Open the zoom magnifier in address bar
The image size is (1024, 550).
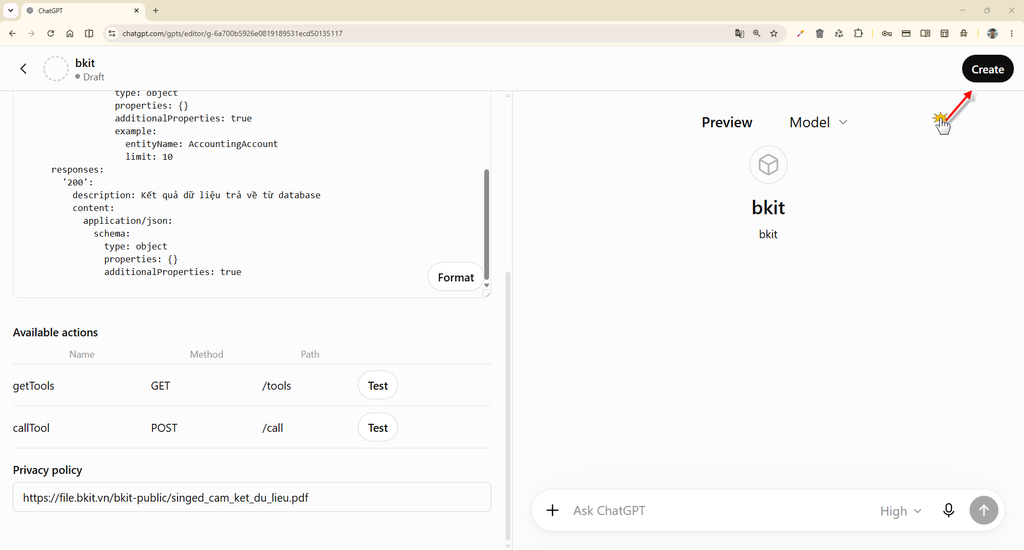756,33
